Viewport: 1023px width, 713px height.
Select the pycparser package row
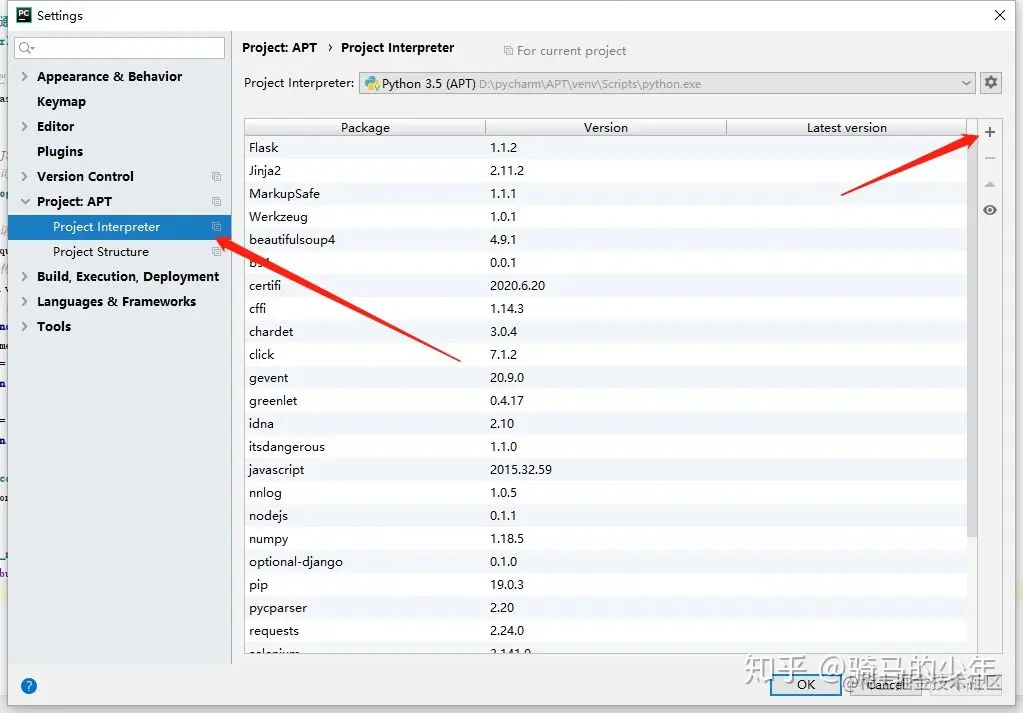tap(606, 607)
